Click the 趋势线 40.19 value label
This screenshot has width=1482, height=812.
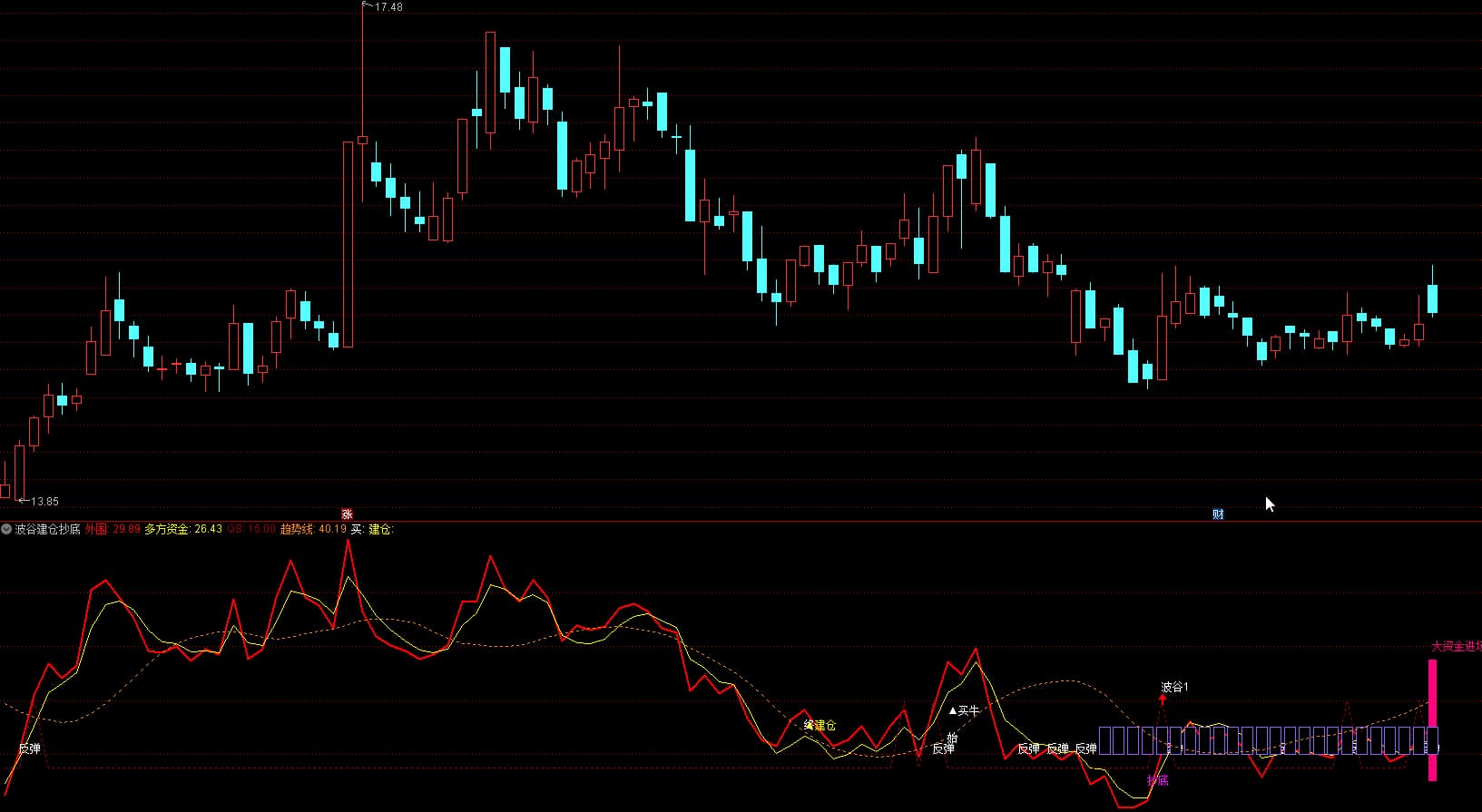pyautogui.click(x=313, y=529)
